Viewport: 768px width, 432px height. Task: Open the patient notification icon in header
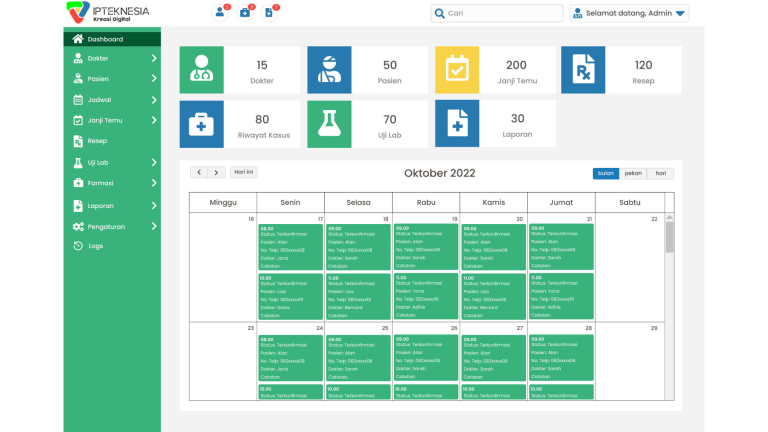click(221, 13)
